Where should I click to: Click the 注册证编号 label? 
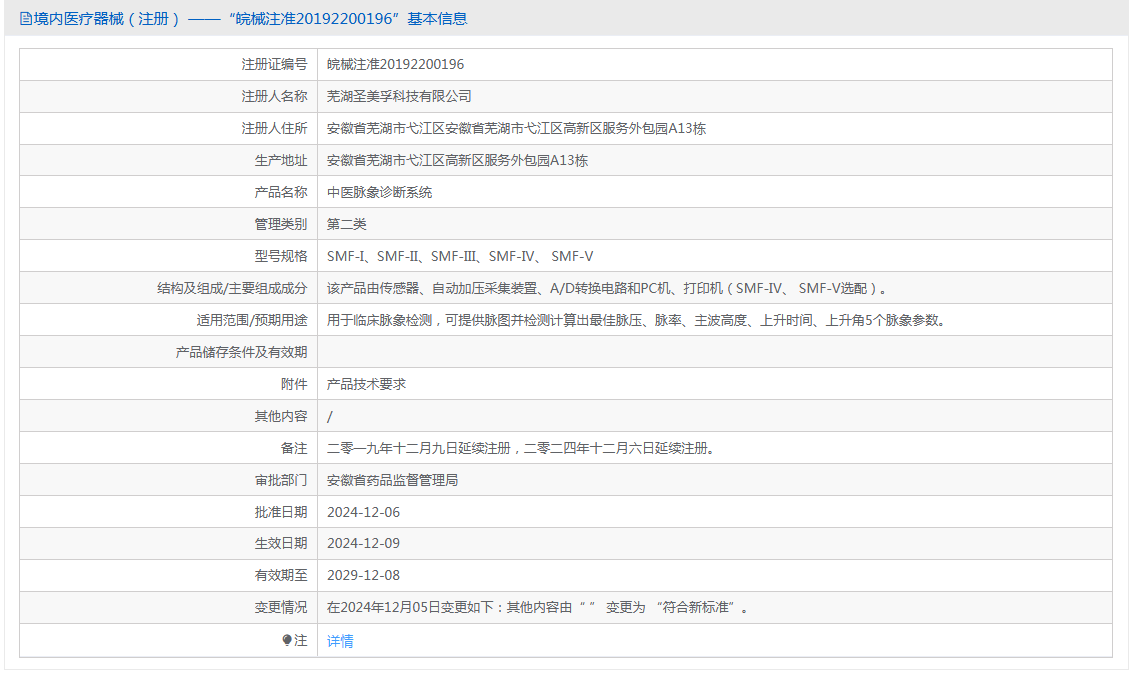point(275,64)
